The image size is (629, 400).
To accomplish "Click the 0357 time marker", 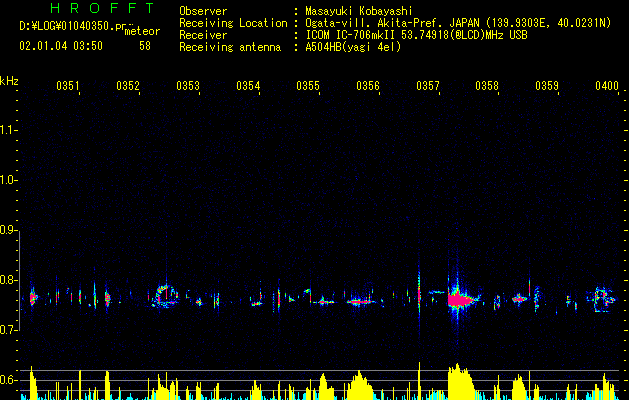I will (x=428, y=86).
